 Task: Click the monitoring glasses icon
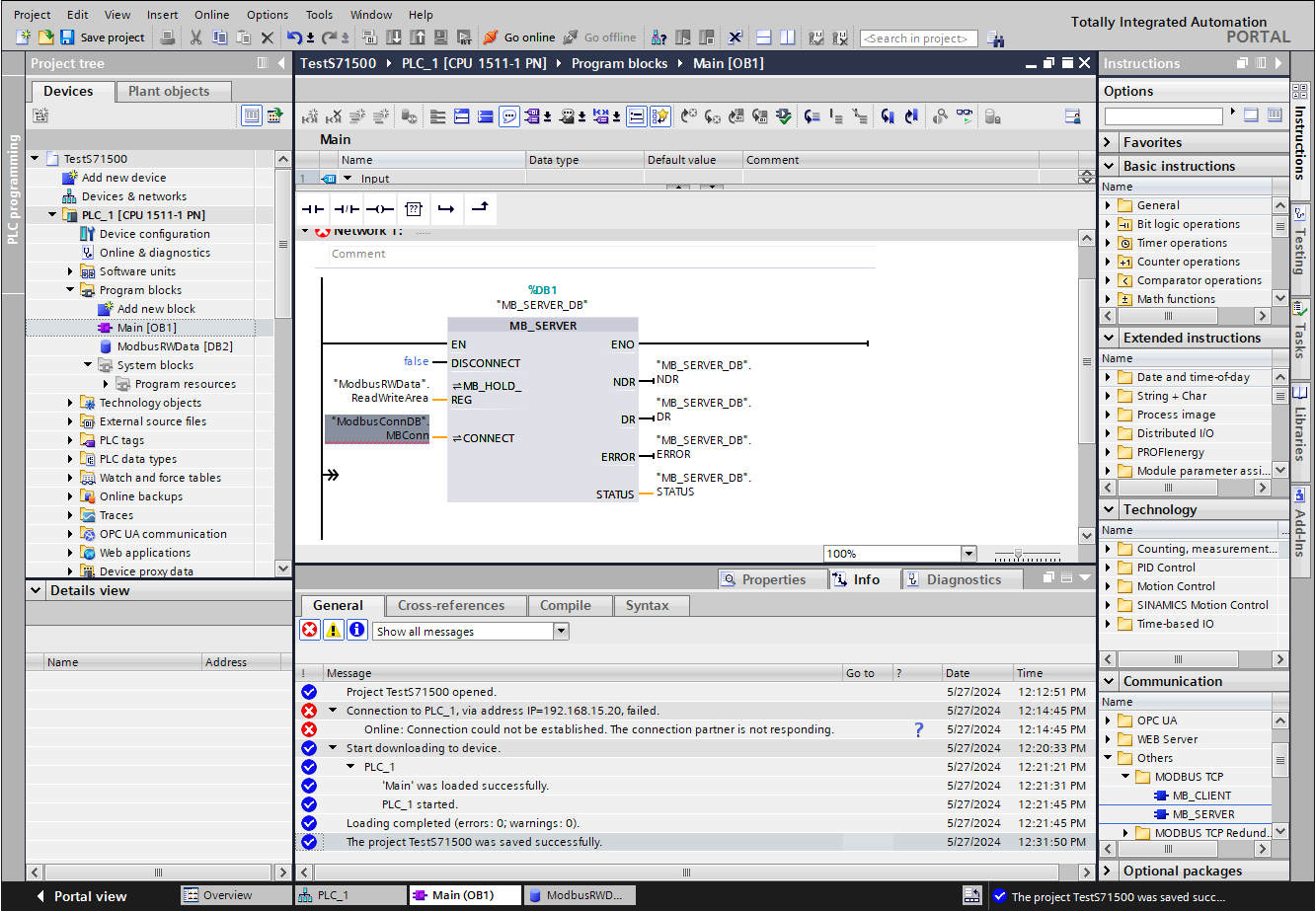click(964, 116)
